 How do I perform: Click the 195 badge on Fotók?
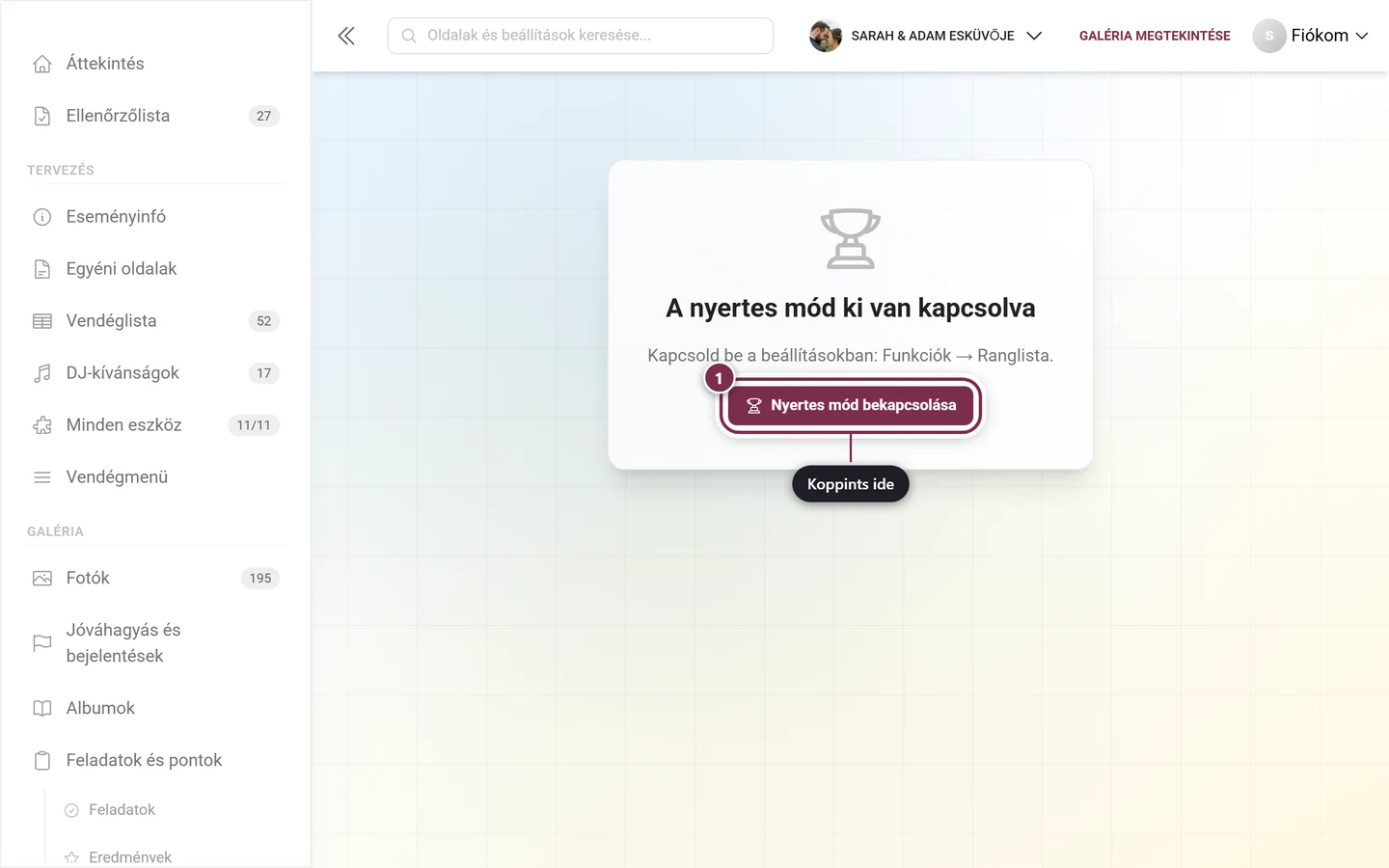(260, 579)
